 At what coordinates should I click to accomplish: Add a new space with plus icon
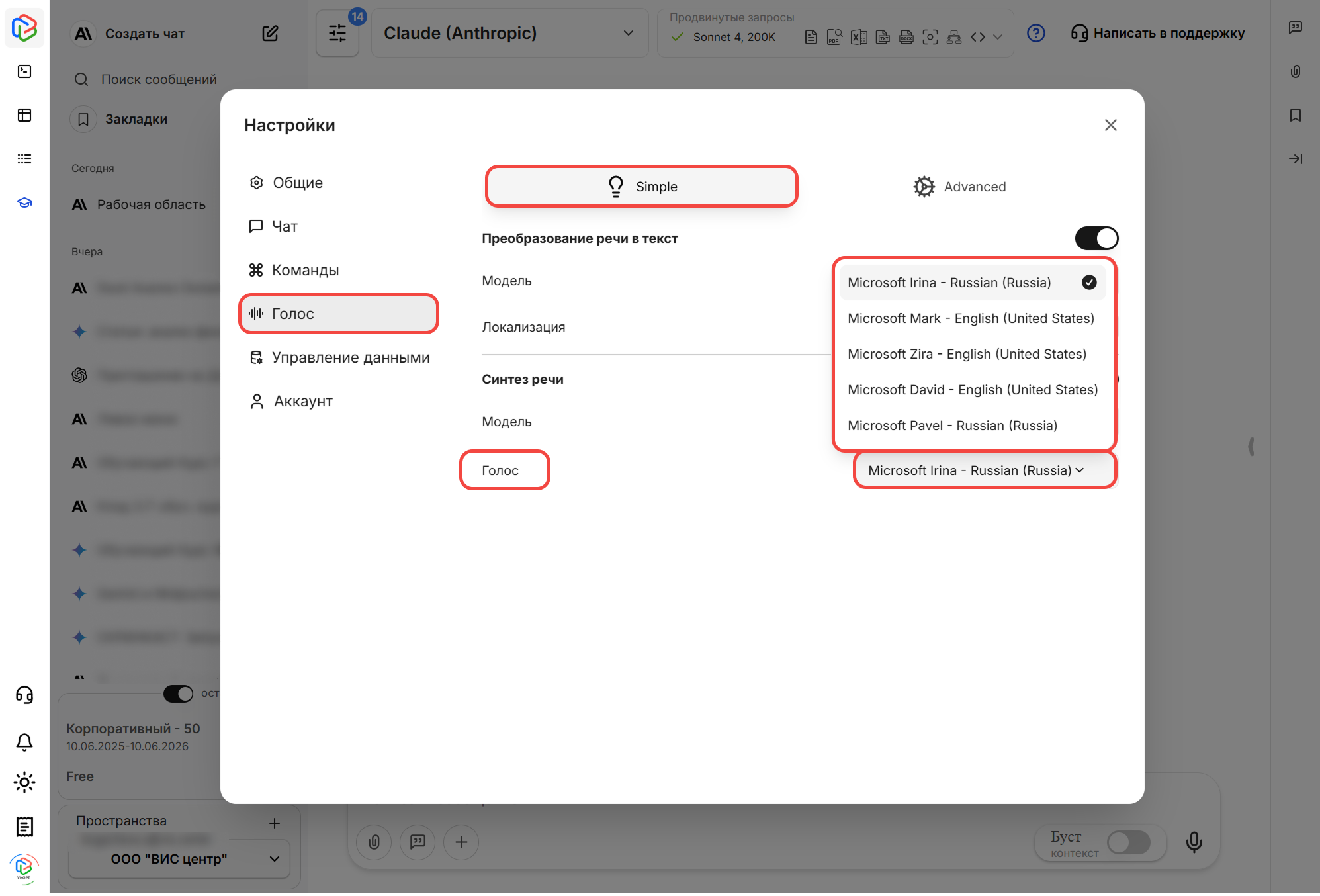275,823
